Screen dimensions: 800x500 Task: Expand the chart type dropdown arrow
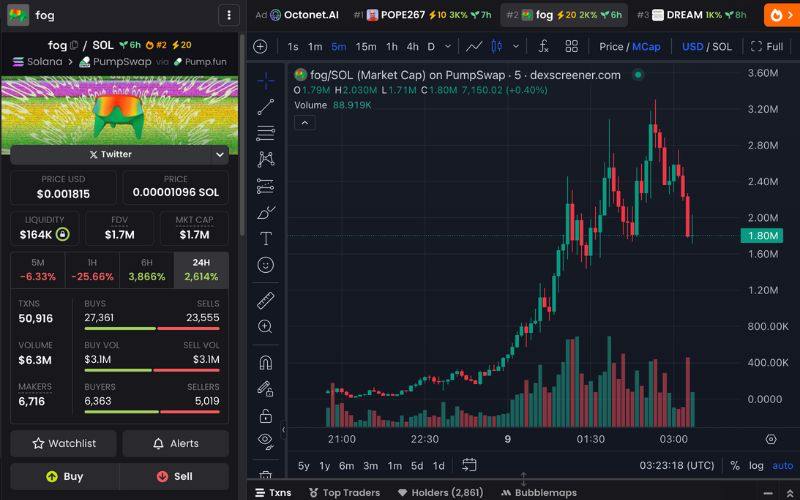pyautogui.click(x=516, y=46)
